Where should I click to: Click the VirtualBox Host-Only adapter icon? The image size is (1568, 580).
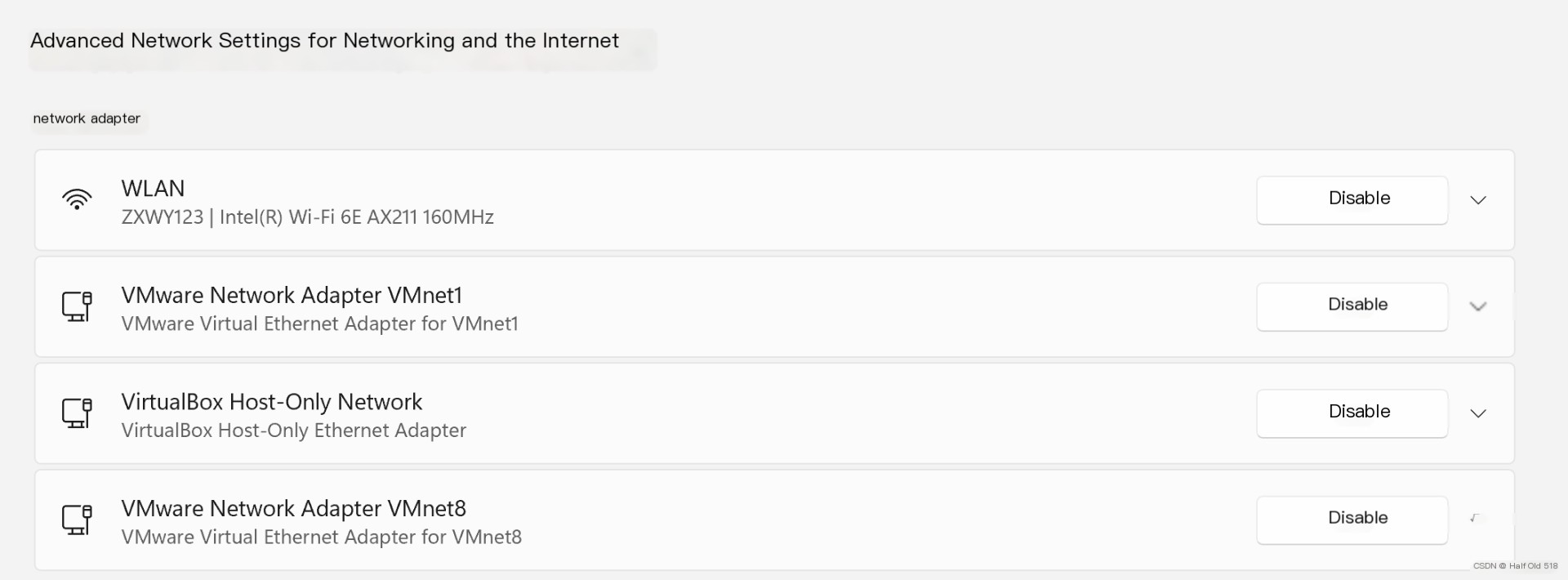click(77, 413)
